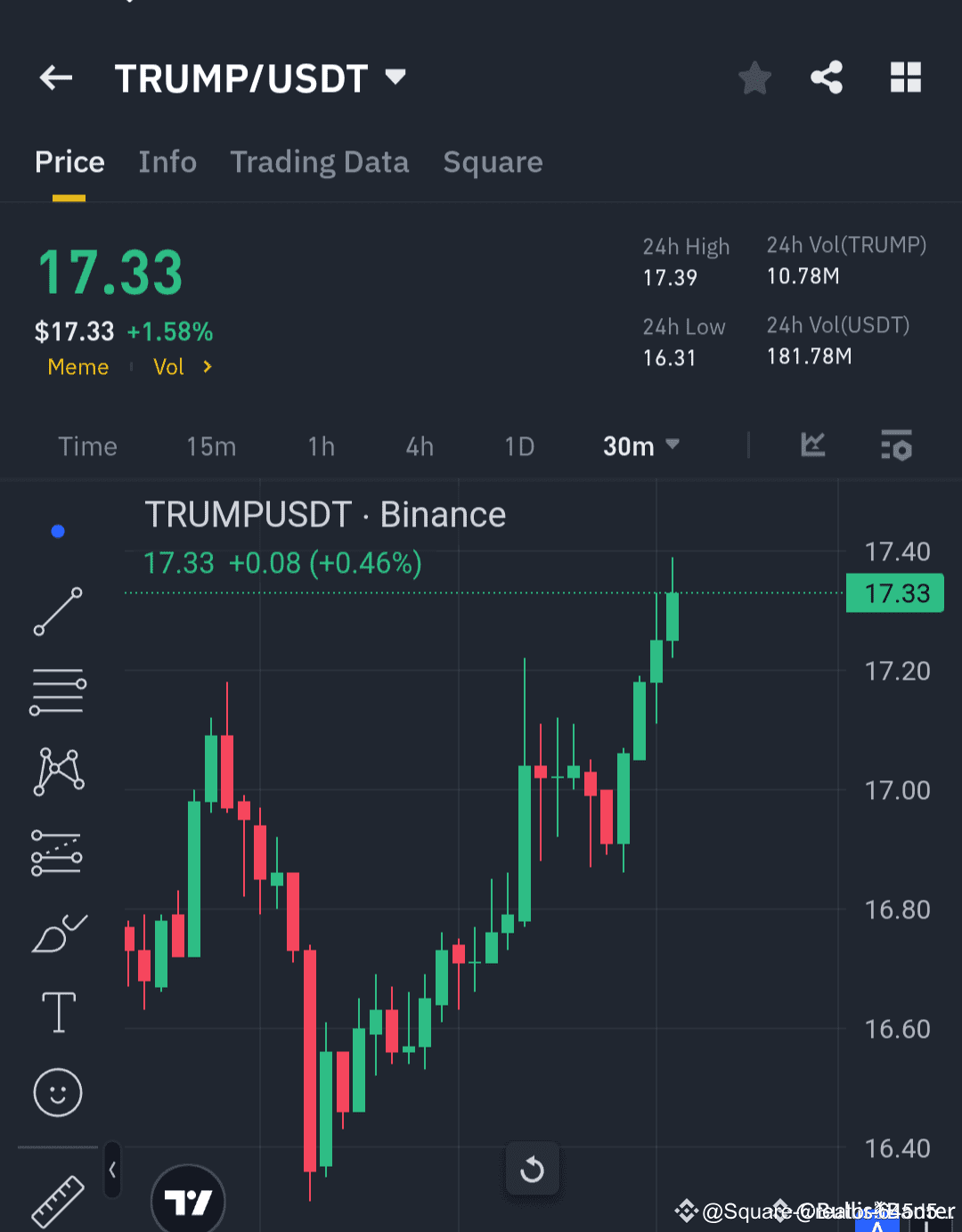962x1232 pixels.
Task: Select the brush drawing tool
Action: coord(57,932)
